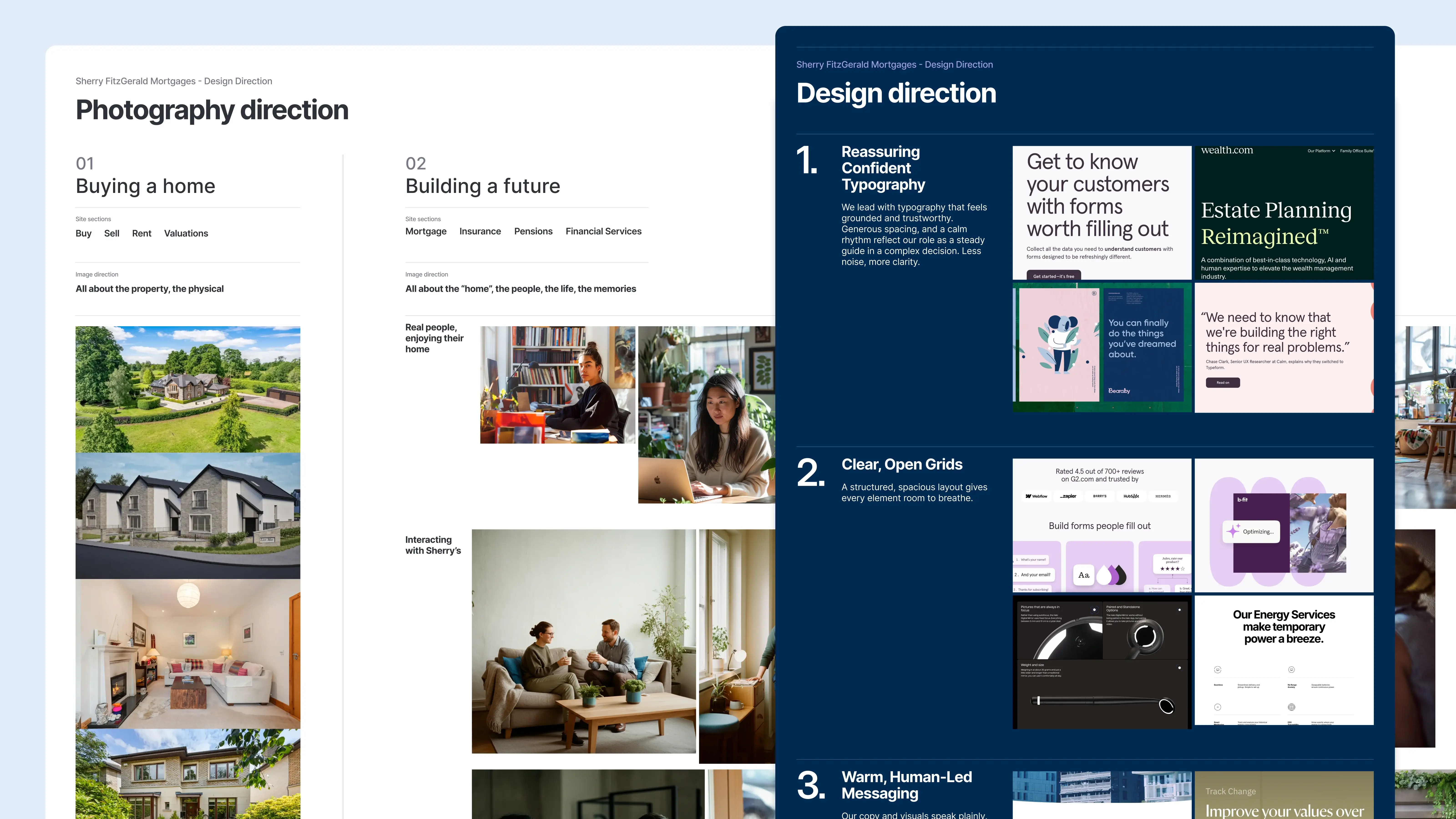1456x819 pixels.
Task: Select the Financial Services site section
Action: (x=603, y=231)
